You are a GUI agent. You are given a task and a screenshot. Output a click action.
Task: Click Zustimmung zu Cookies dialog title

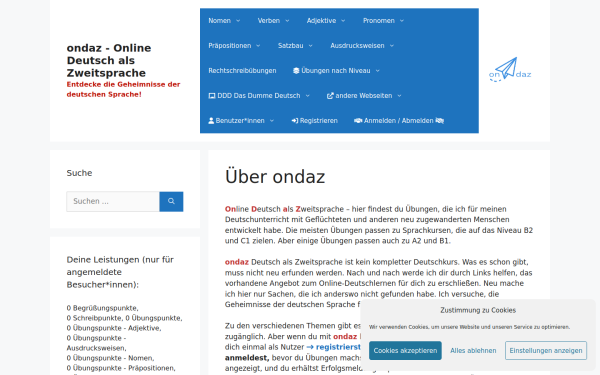point(478,310)
